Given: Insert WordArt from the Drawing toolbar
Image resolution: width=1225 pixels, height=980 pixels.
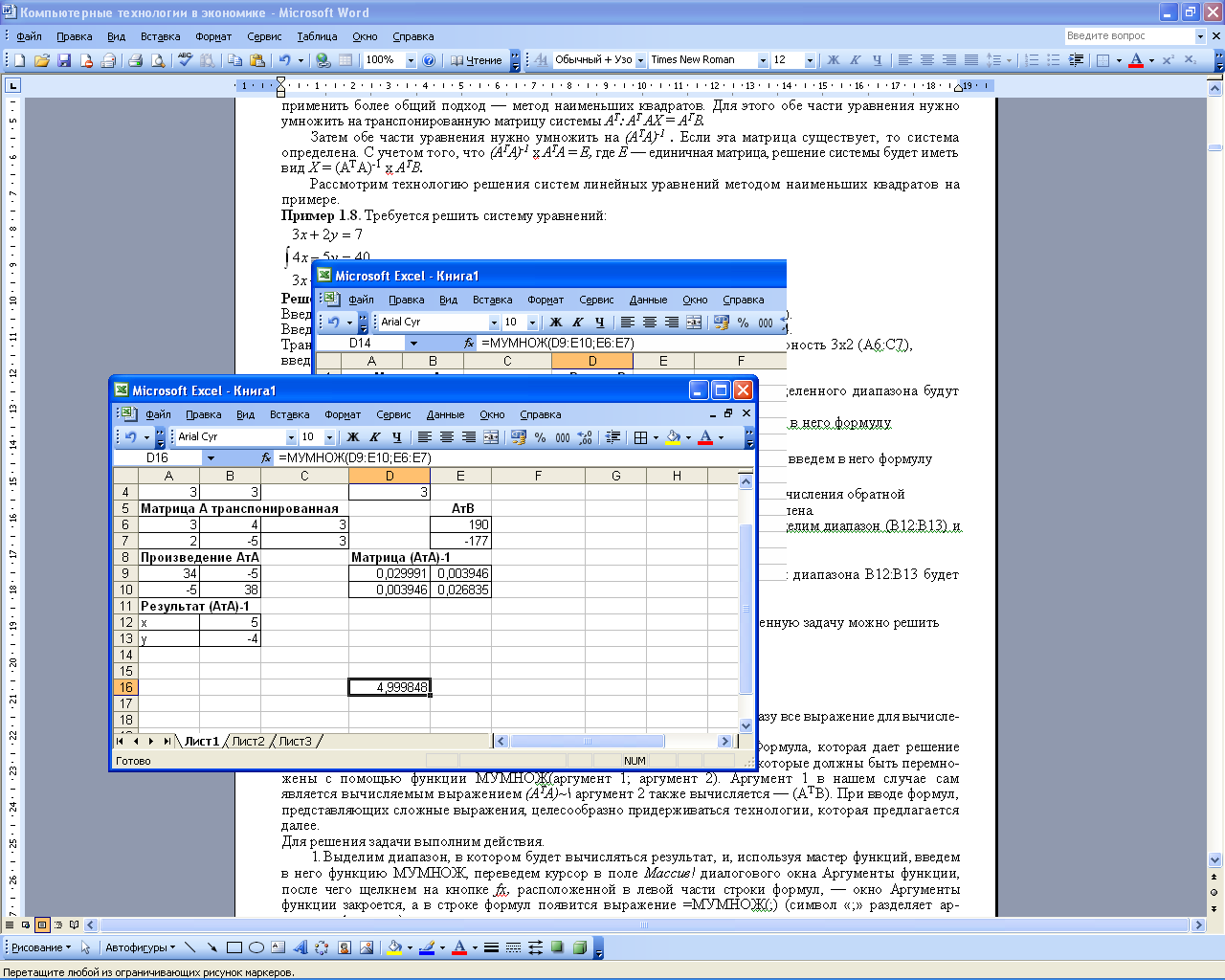Looking at the screenshot, I should [x=301, y=947].
